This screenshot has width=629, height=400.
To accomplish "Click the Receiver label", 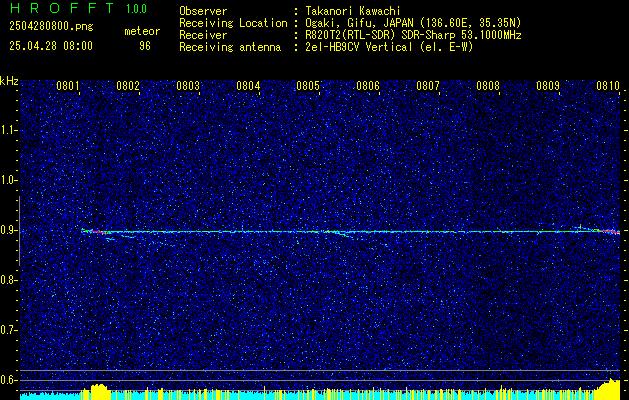I will pos(203,35).
